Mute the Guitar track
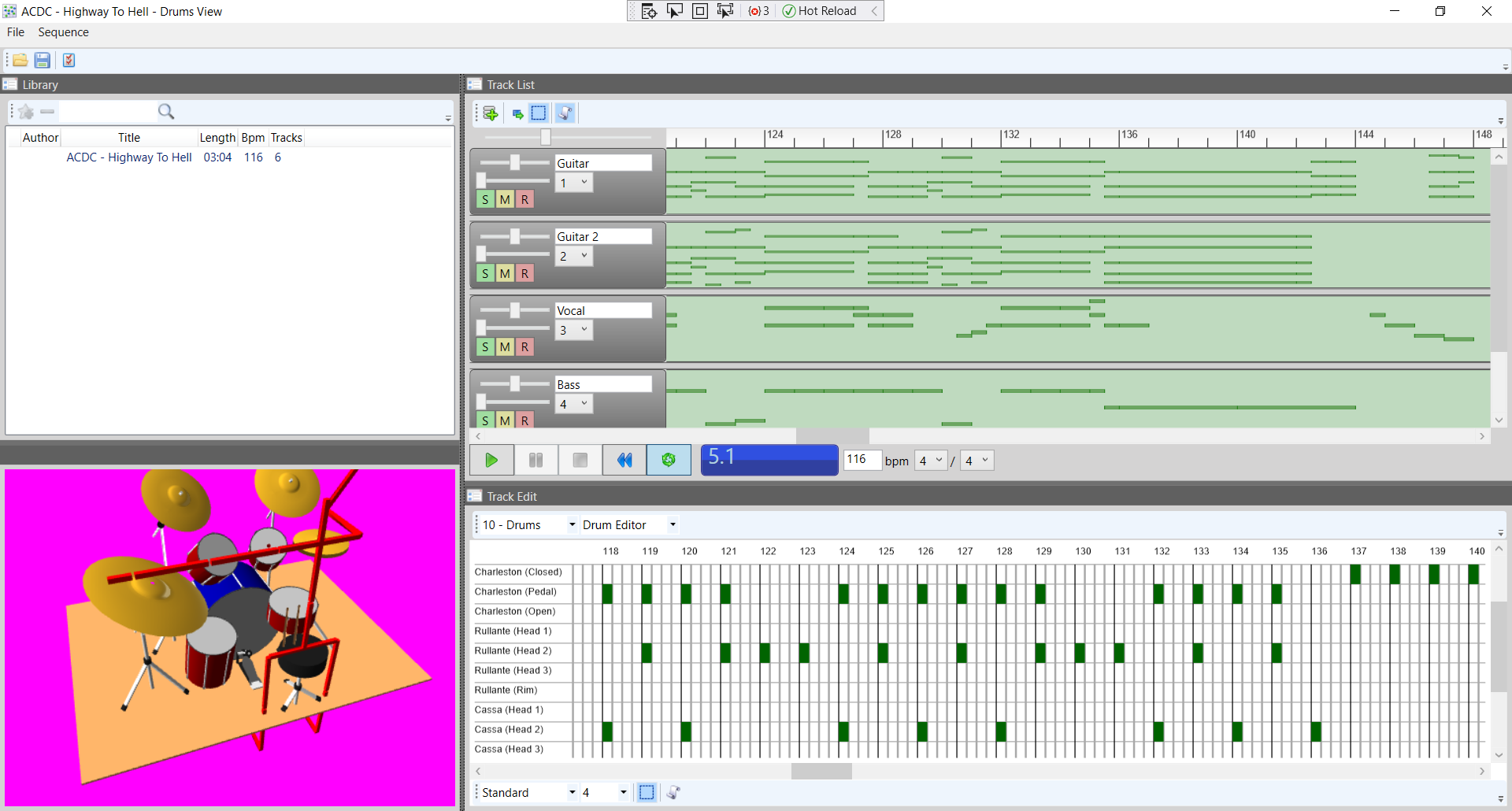 [505, 200]
